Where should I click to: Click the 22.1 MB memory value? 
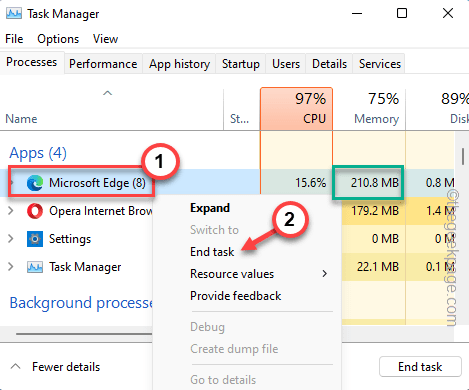[378, 267]
